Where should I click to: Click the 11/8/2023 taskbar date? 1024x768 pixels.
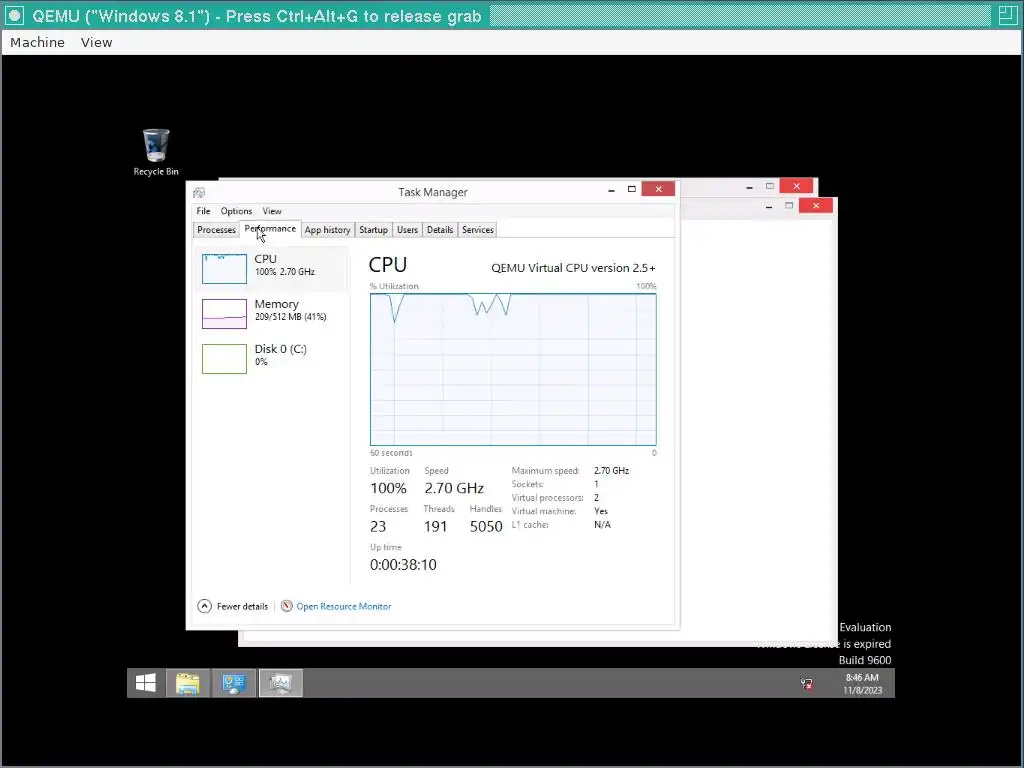click(862, 690)
